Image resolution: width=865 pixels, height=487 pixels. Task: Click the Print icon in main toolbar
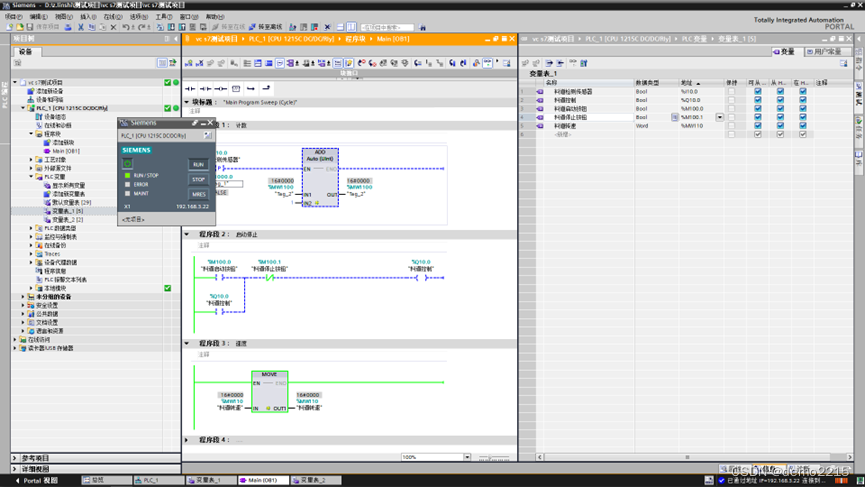click(68, 26)
